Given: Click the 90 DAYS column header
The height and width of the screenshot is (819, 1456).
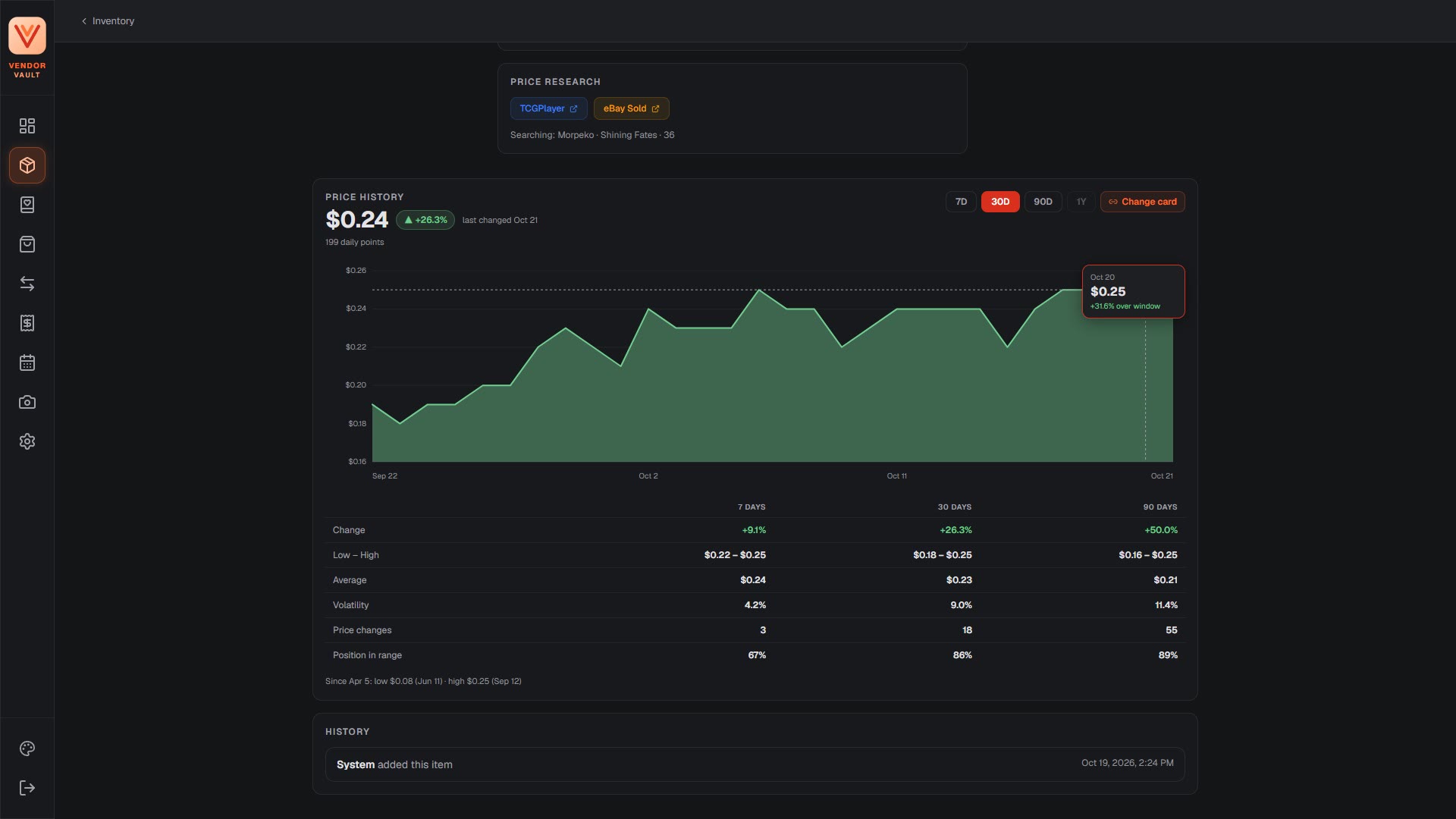Looking at the screenshot, I should [x=1159, y=507].
